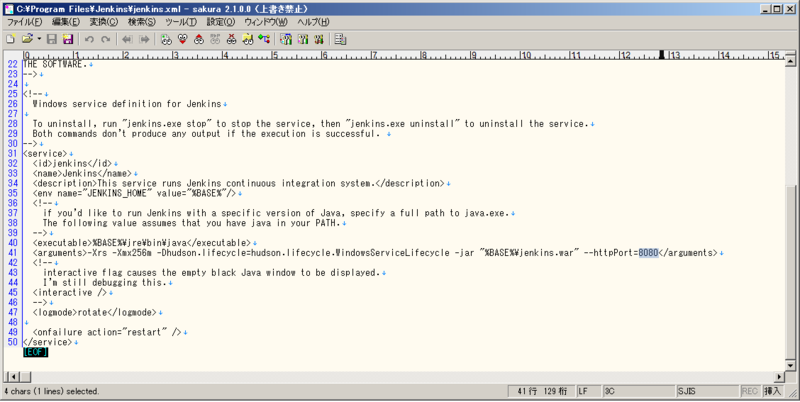Redo the edit via toolbar arrow
Viewport: 800px width, 402px height.
coord(106,39)
